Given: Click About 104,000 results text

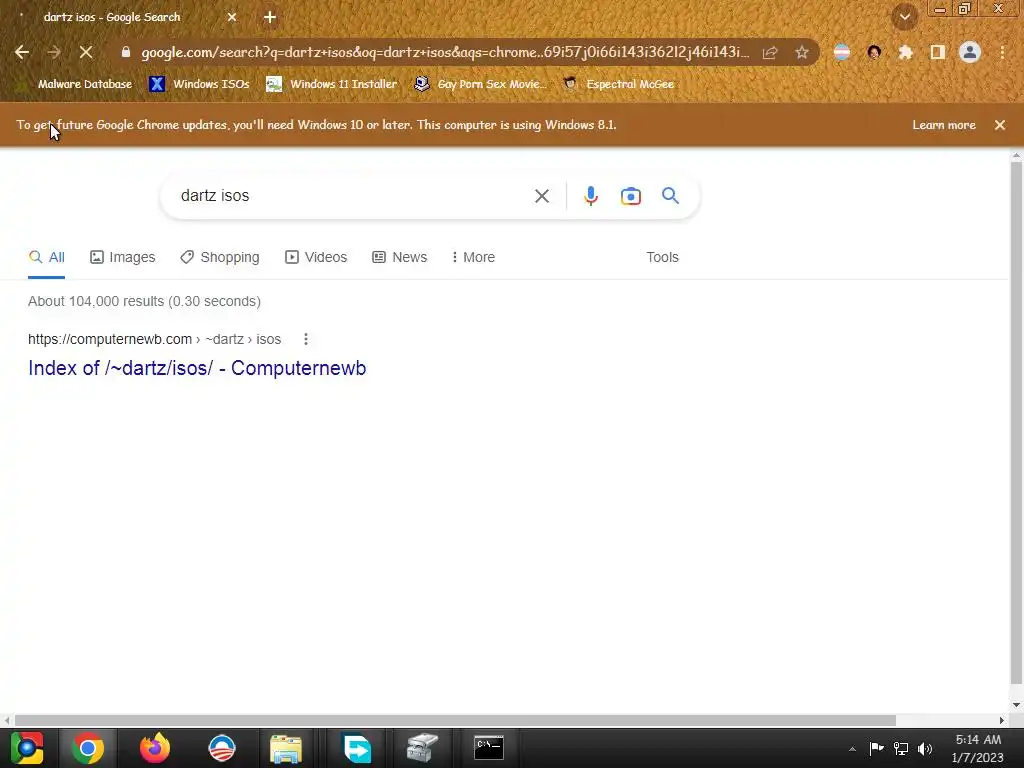Looking at the screenshot, I should point(144,301).
